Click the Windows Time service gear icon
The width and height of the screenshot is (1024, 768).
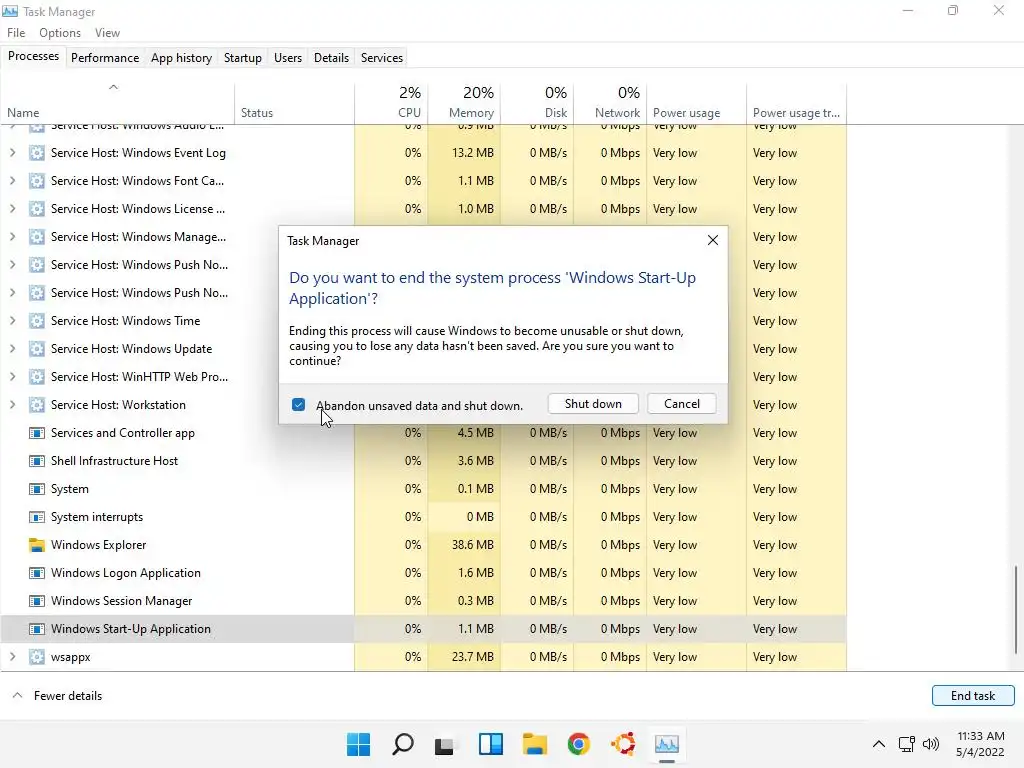tap(37, 321)
